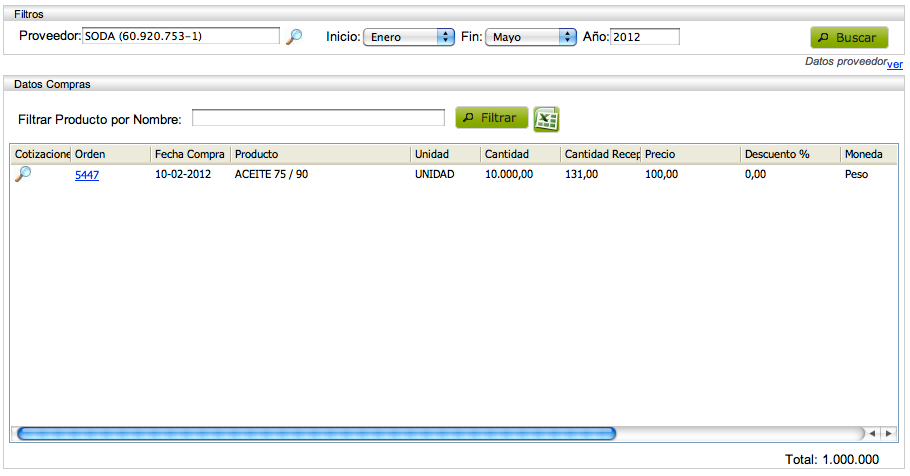This screenshot has height=476, width=910.
Task: Click the Cotizaciones column header
Action: [41, 154]
